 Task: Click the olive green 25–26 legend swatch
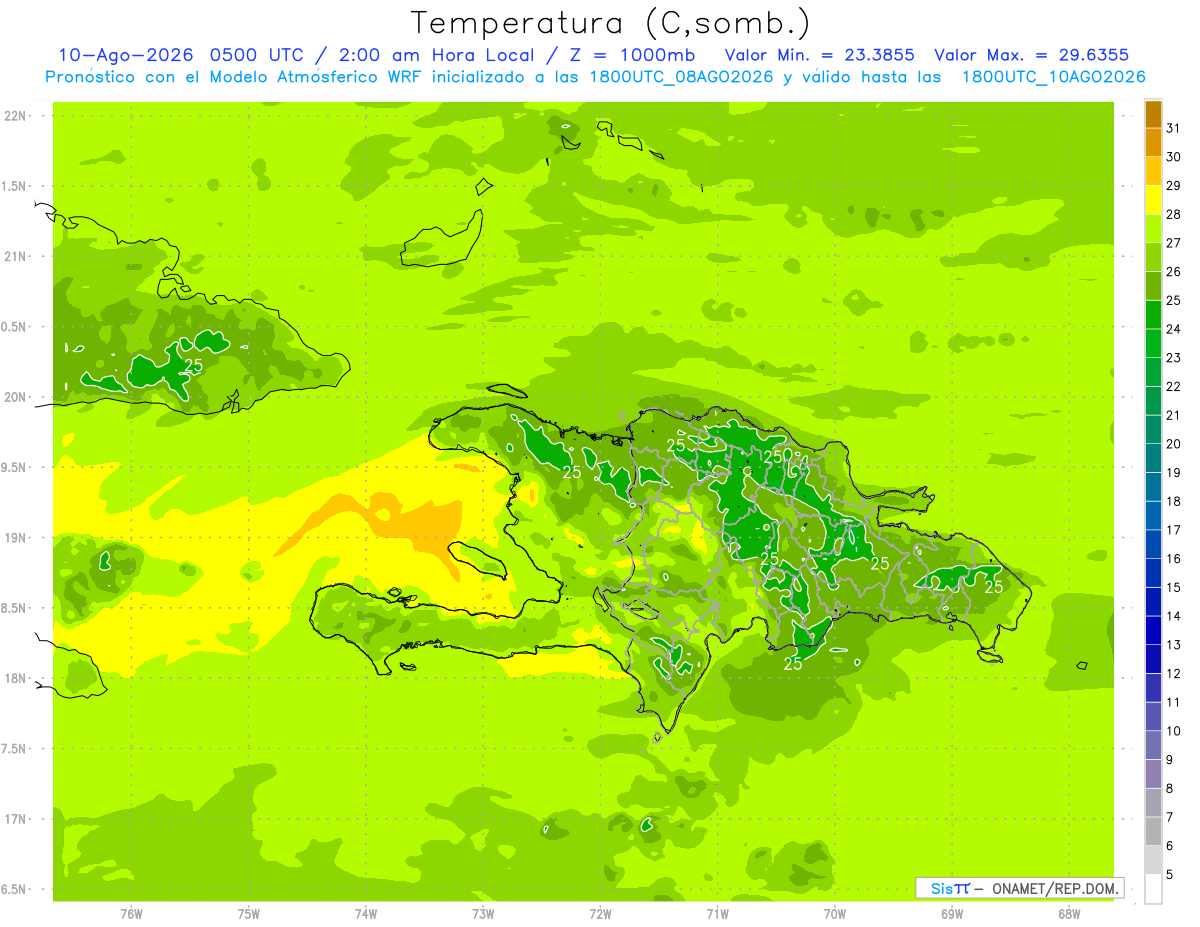click(1153, 286)
